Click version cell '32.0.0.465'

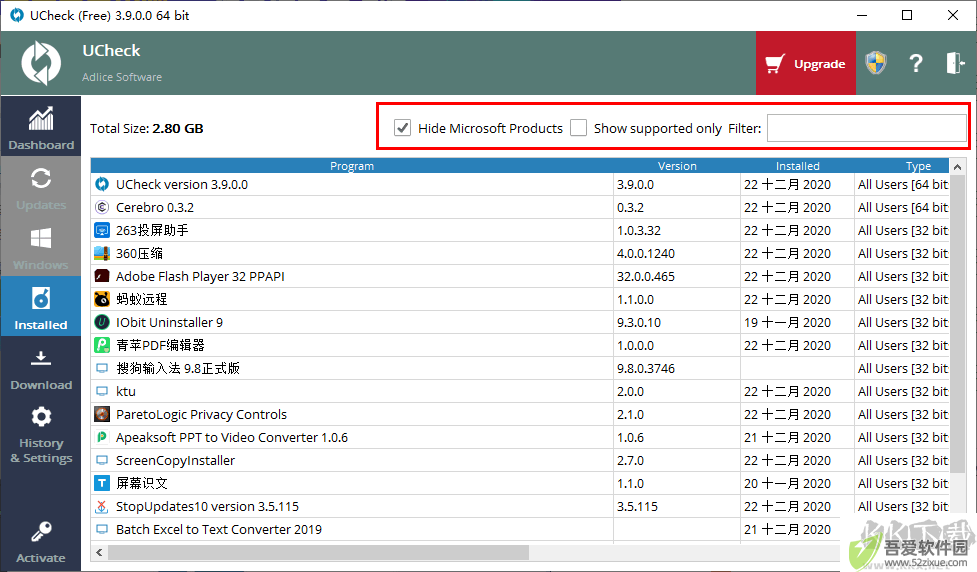point(646,276)
